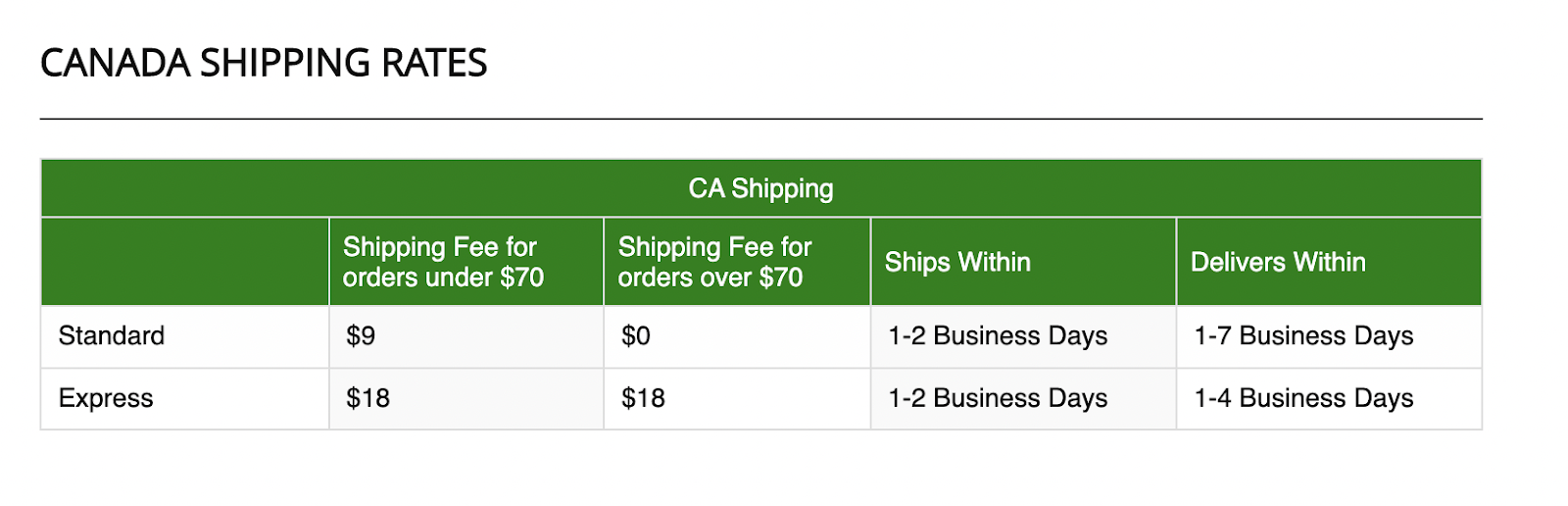The height and width of the screenshot is (506, 1568).
Task: Click the $9 Standard shipping fee cell
Action: point(361,335)
